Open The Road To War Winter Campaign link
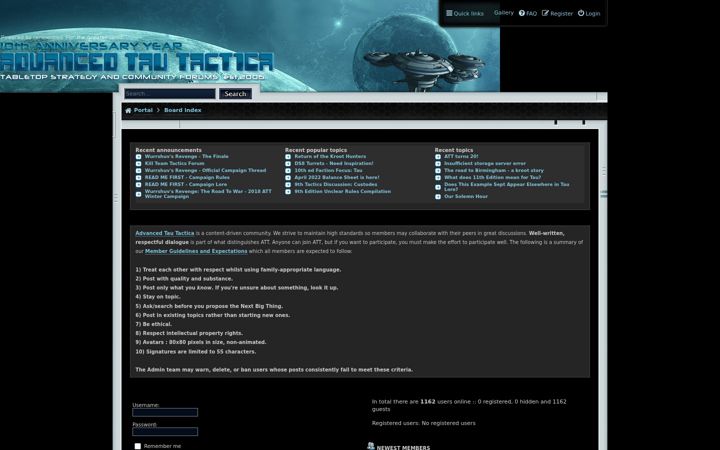This screenshot has height=450, width=720. click(208, 194)
